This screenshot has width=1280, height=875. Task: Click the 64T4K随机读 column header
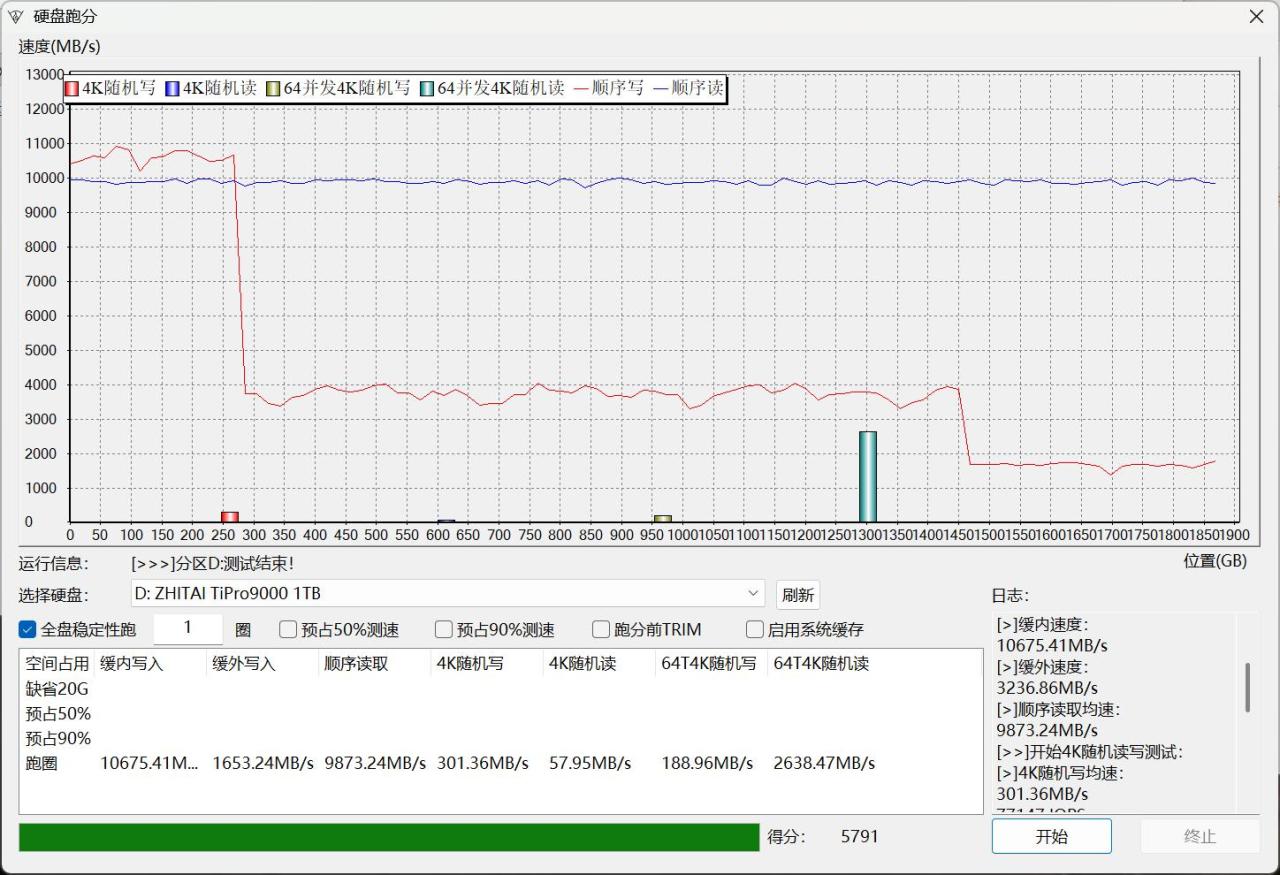pos(822,663)
